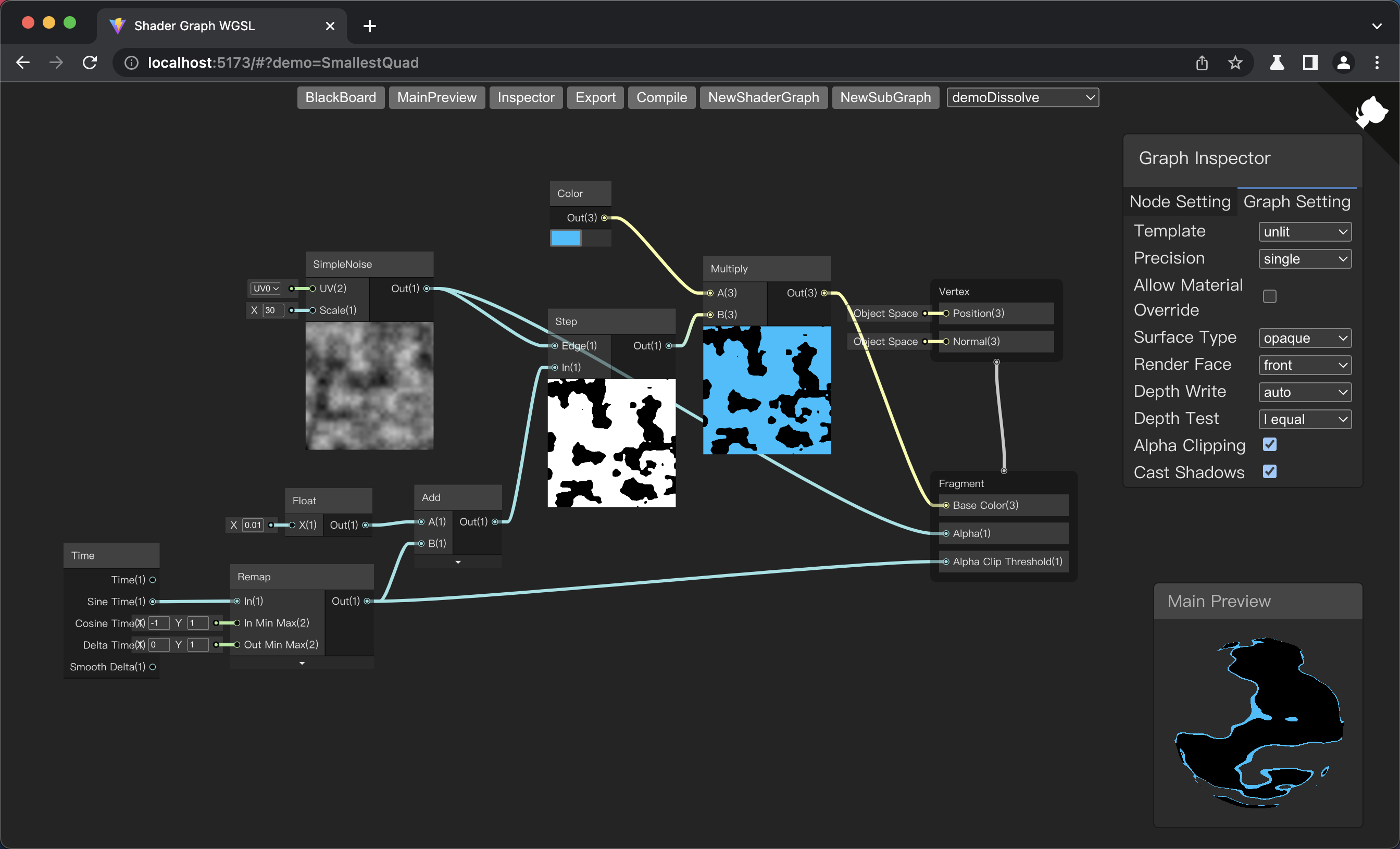This screenshot has height=849, width=1400.
Task: Open Chrome Labs flask icon
Action: point(1277,63)
